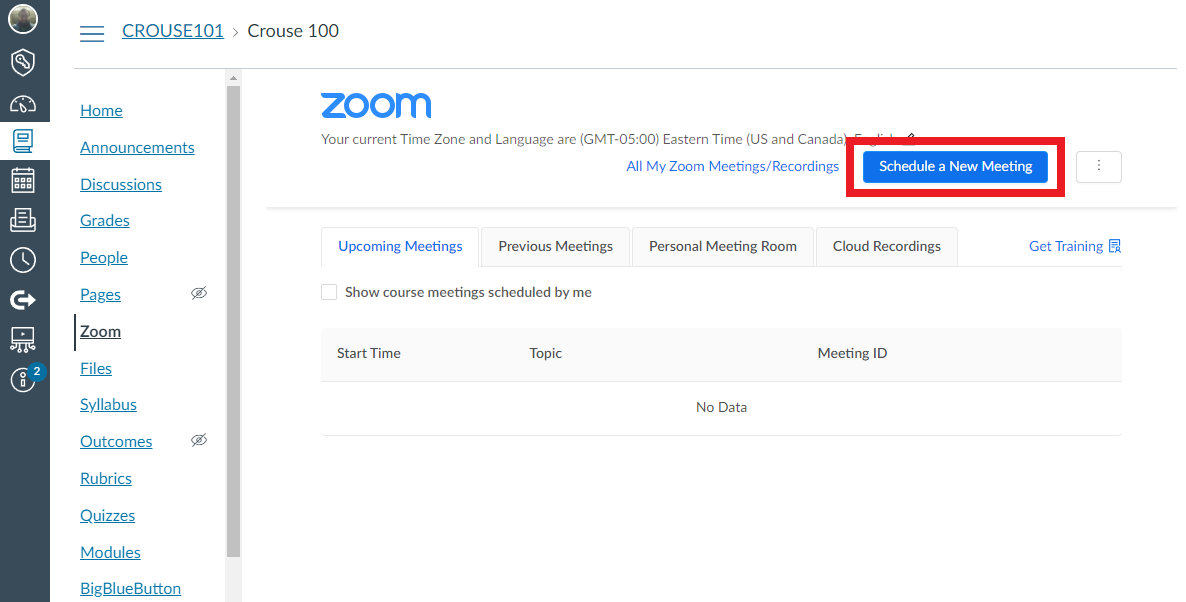Switch to the Previous Meetings tab
Screen dimensions: 1186x602
[x=555, y=247]
